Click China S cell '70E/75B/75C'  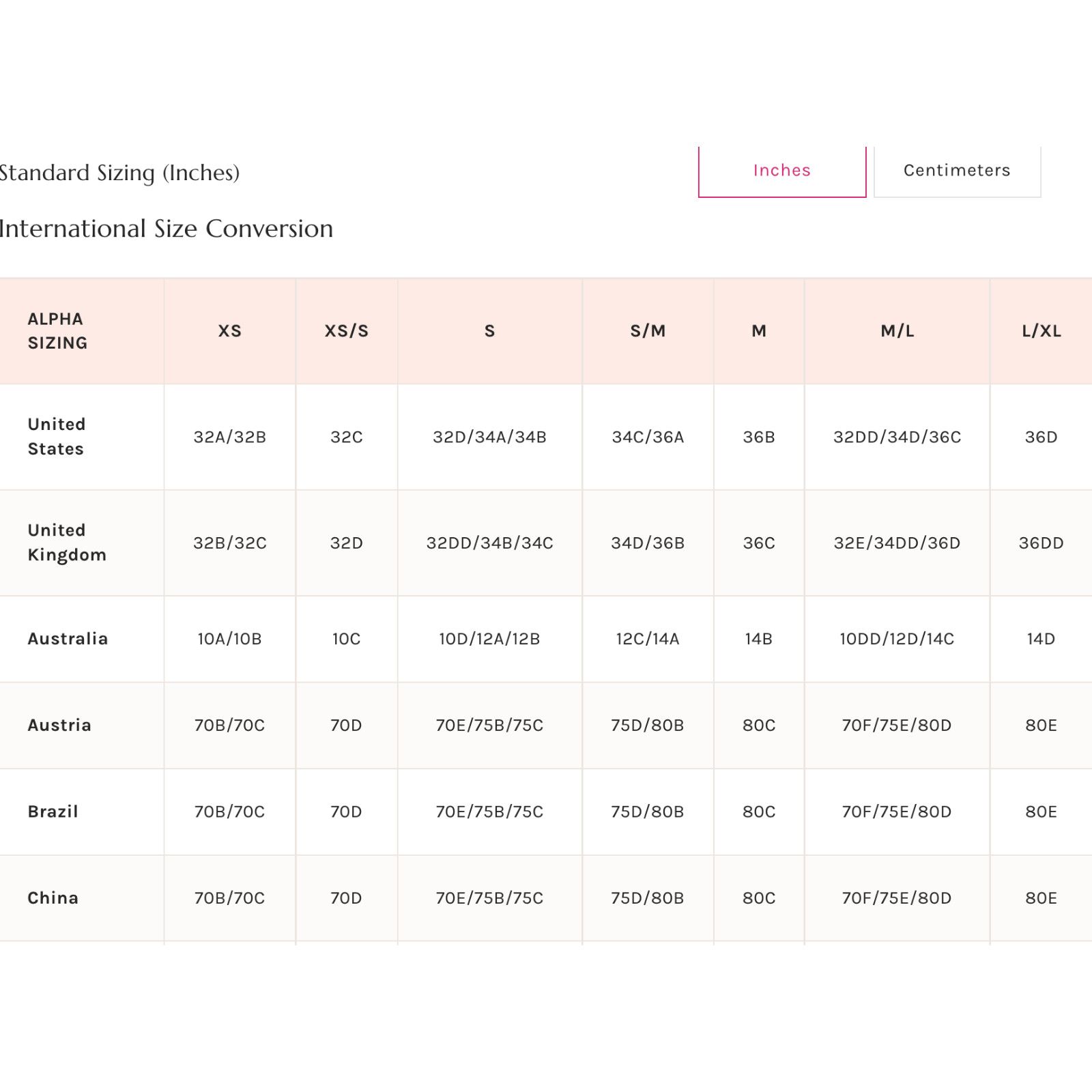click(490, 898)
